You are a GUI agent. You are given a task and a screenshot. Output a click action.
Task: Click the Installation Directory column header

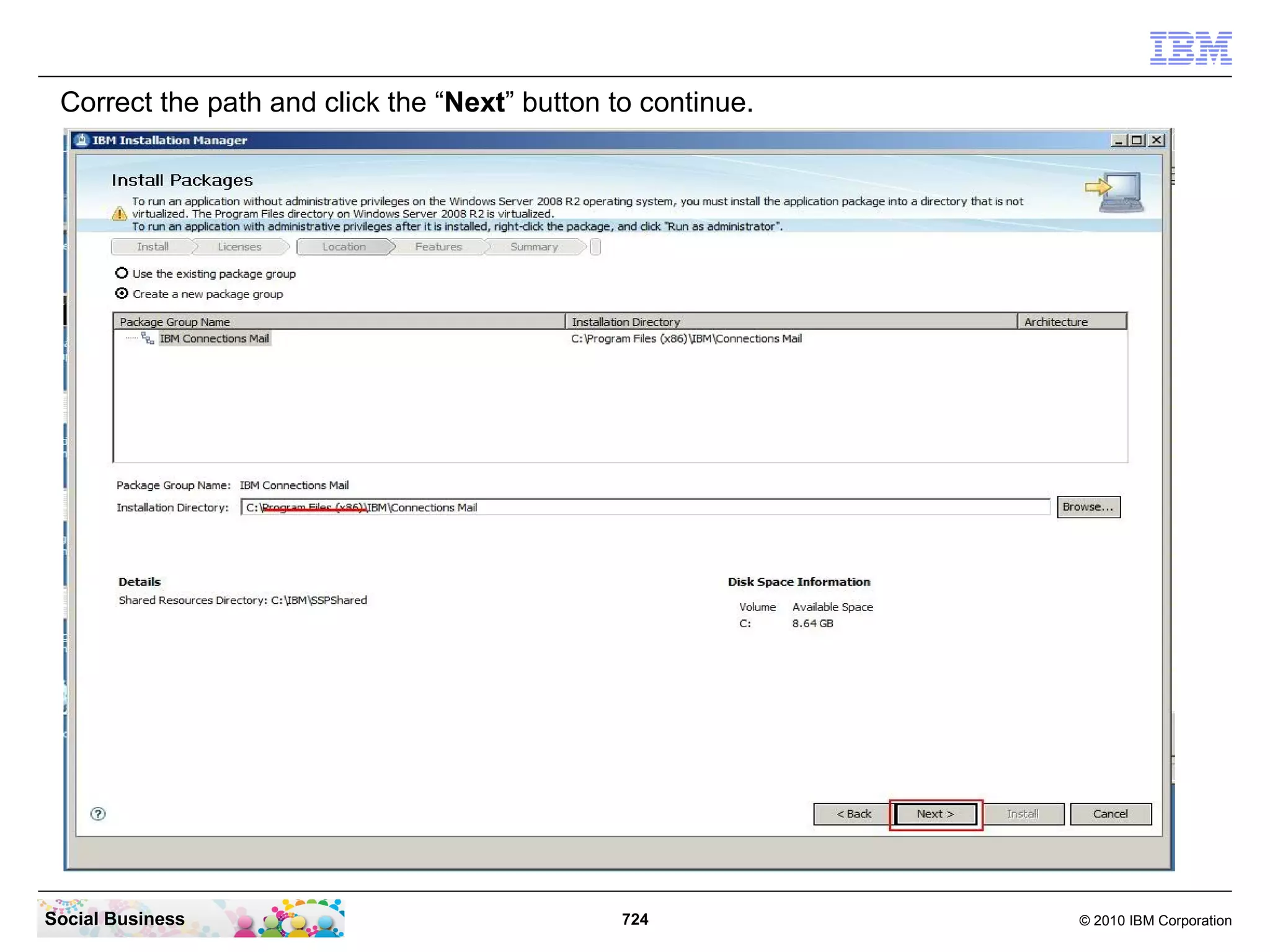[791, 322]
